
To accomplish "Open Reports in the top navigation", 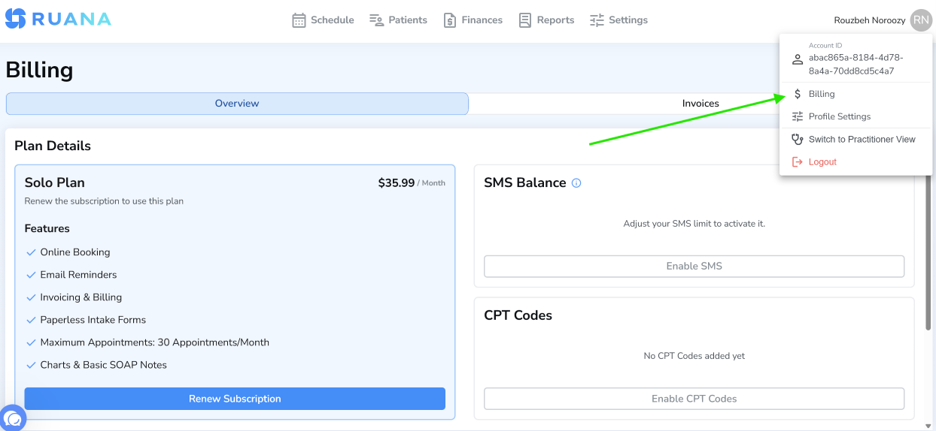I will [x=547, y=20].
